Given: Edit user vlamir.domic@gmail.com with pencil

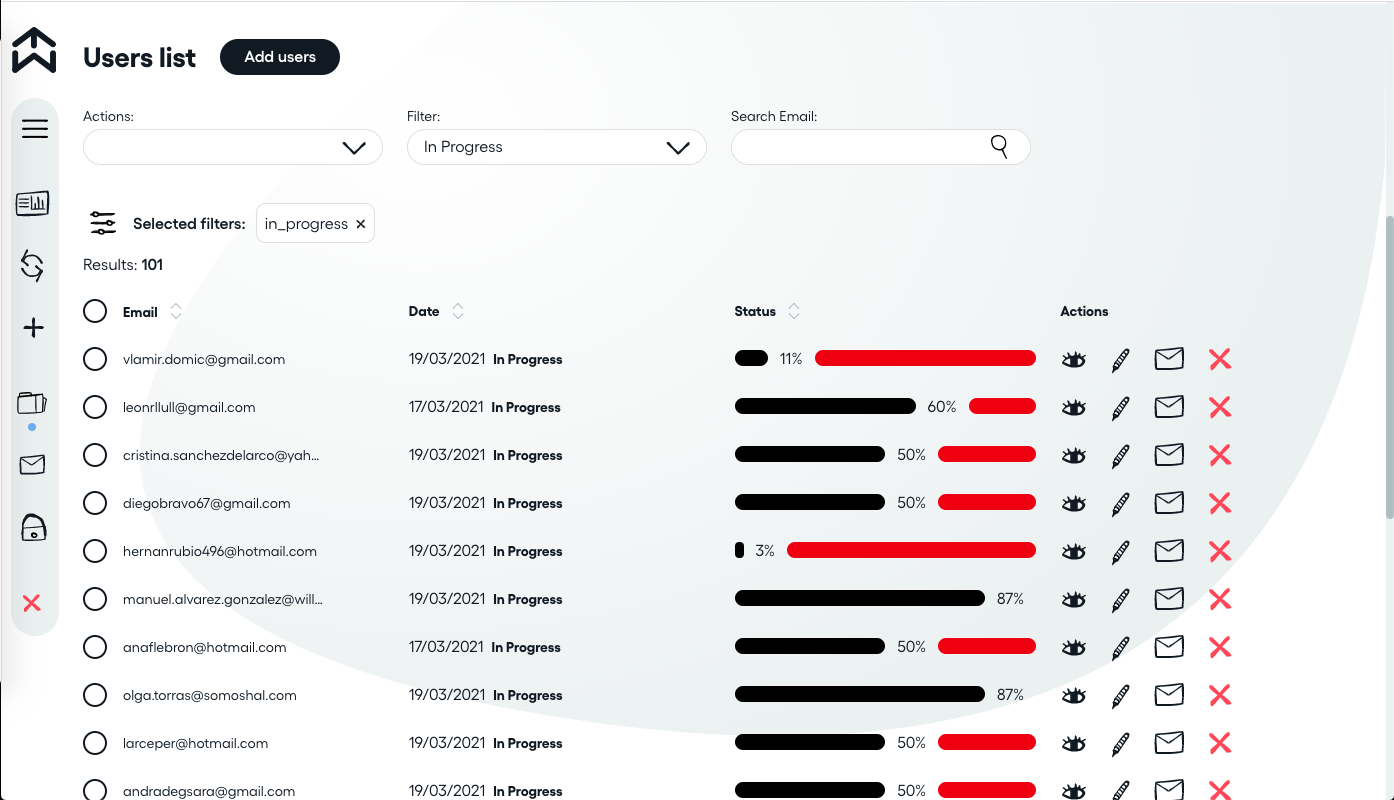Looking at the screenshot, I should point(1121,360).
